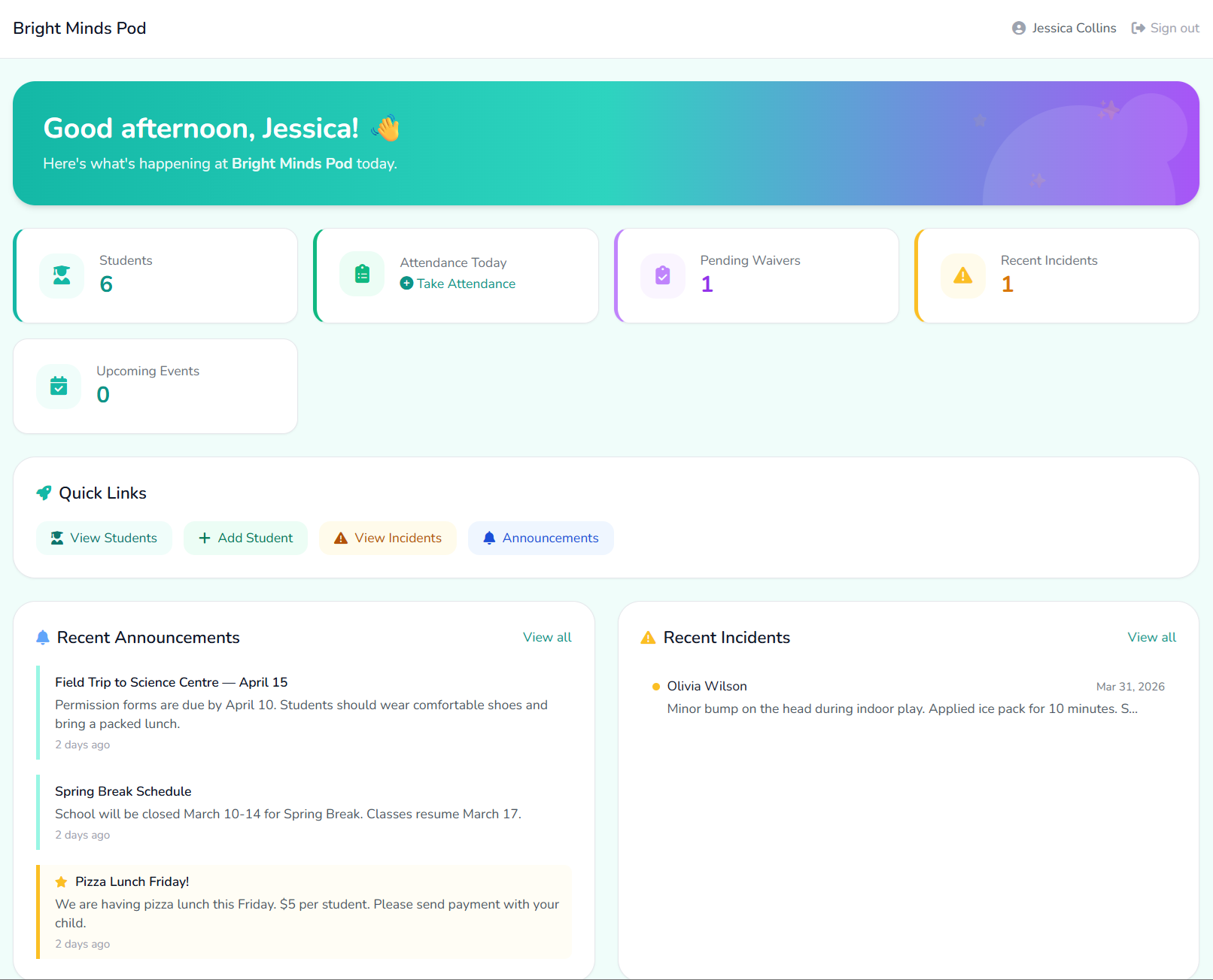Click View all for Recent Incidents
Screen dimensions: 1213x980
[1151, 637]
